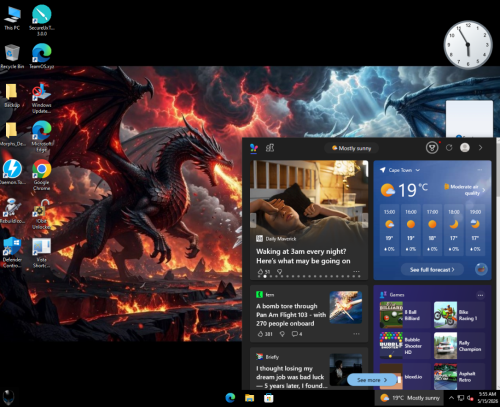Launch Google Chrome from desktop

(x=42, y=175)
